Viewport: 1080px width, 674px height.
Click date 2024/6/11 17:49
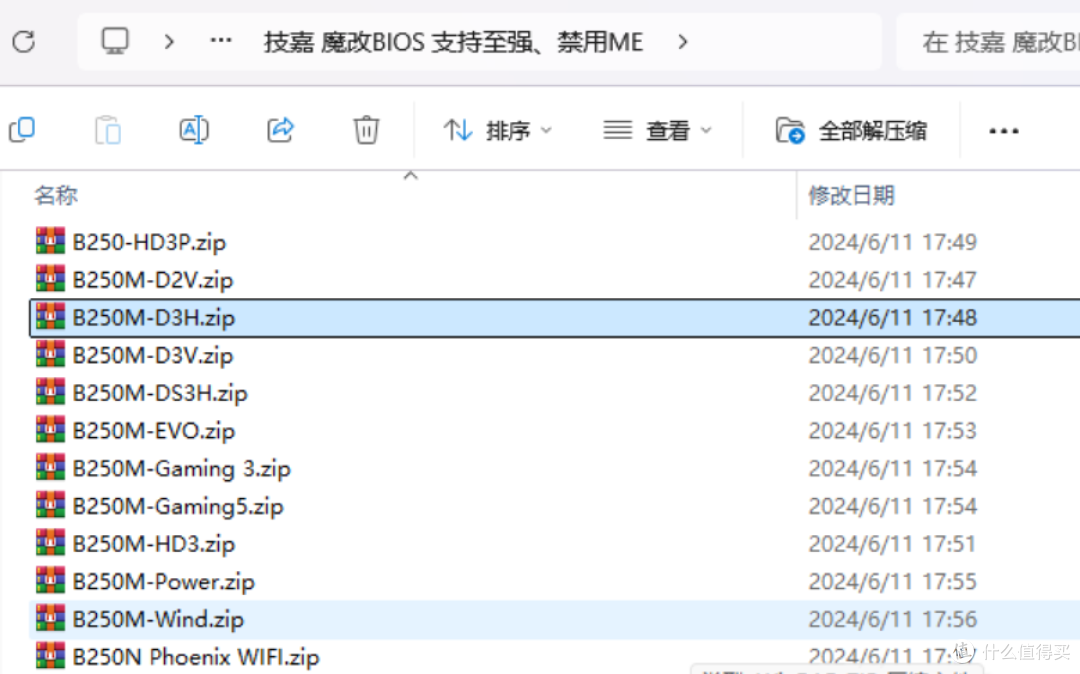893,242
